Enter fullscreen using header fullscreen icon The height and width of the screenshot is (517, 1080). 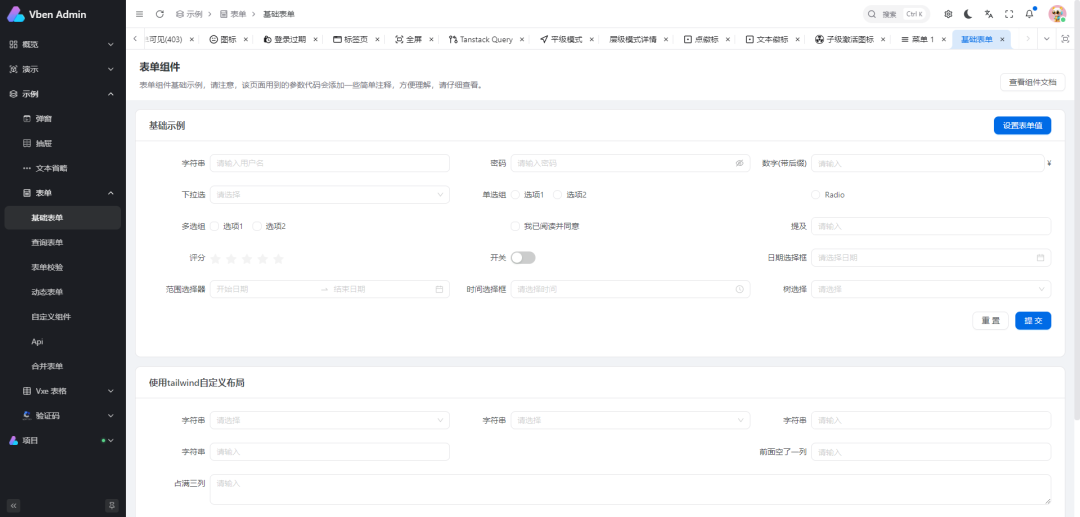1008,14
